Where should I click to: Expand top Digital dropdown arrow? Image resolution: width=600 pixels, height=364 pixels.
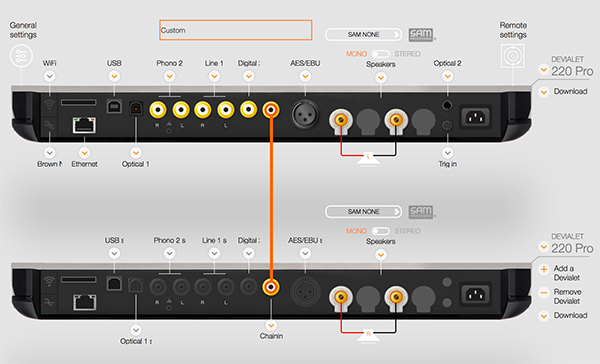249,77
